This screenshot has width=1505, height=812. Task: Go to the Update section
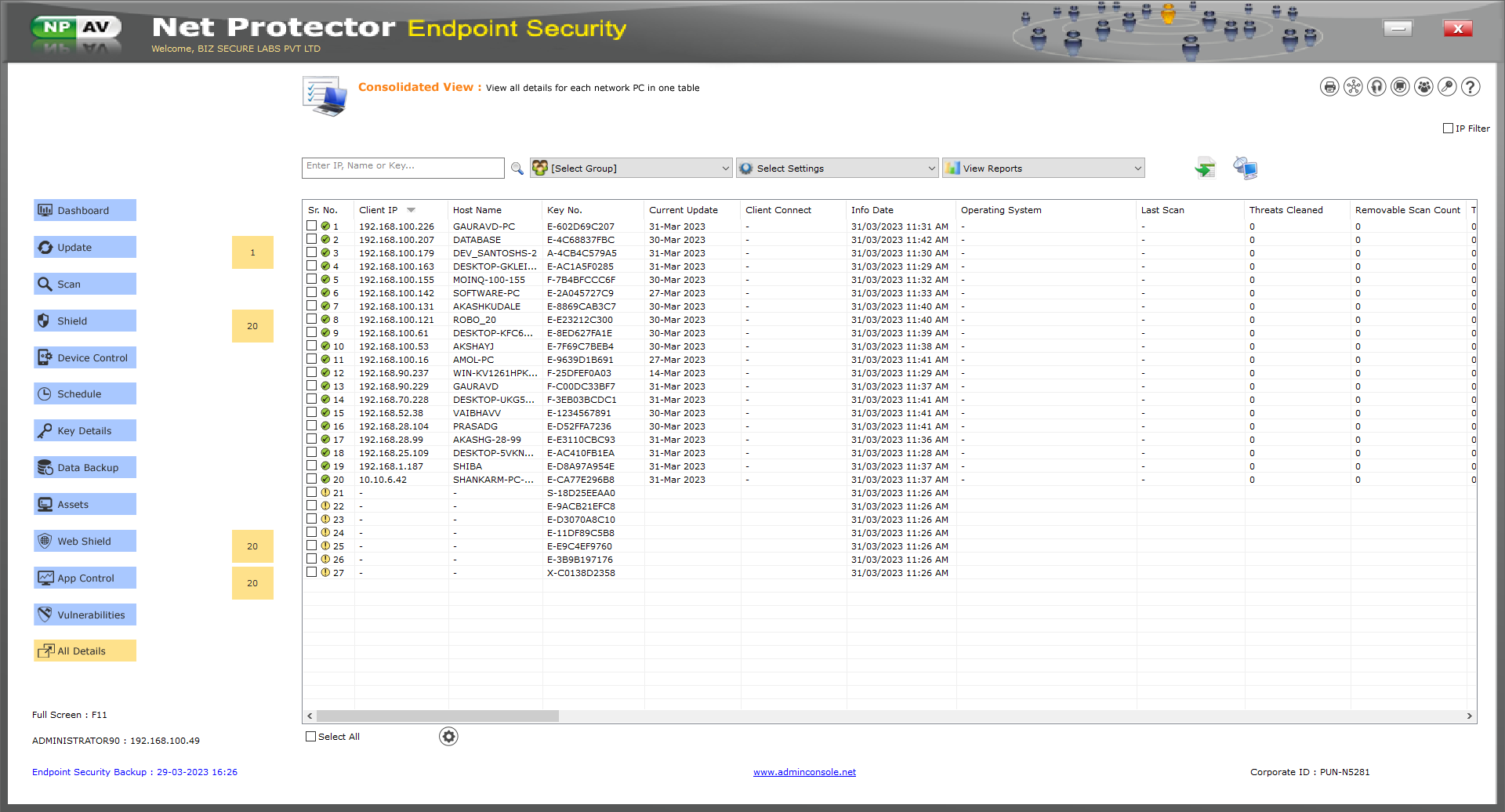(x=85, y=247)
